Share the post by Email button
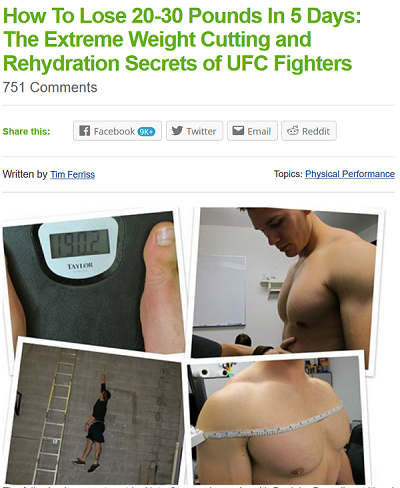 tap(252, 131)
